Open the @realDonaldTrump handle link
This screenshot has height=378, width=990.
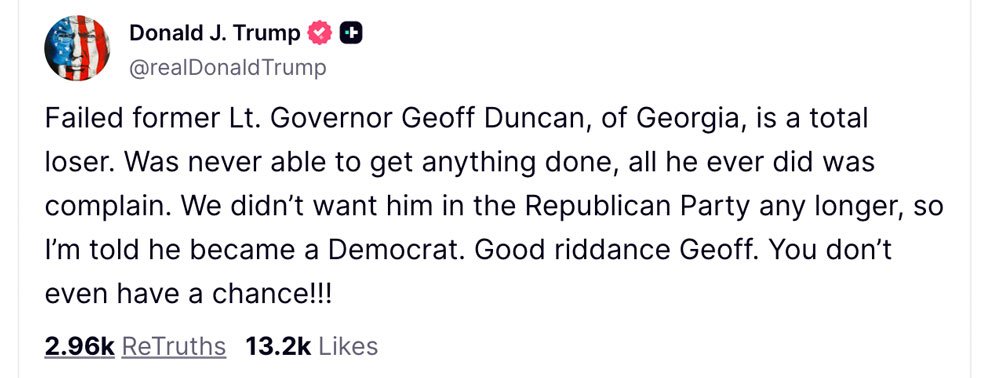228,68
